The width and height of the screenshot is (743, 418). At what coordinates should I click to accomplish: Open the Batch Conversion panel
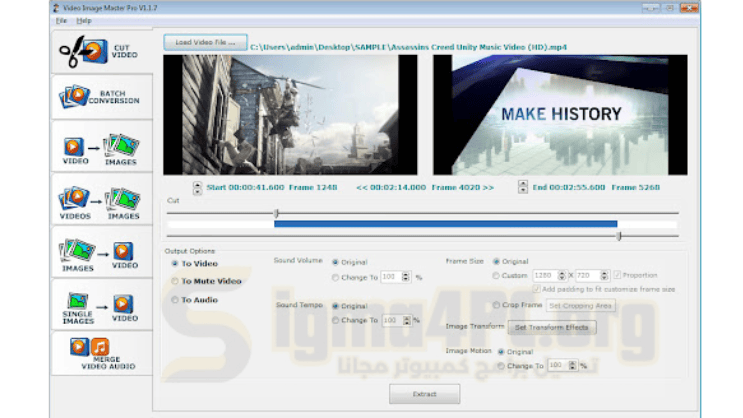pos(103,97)
